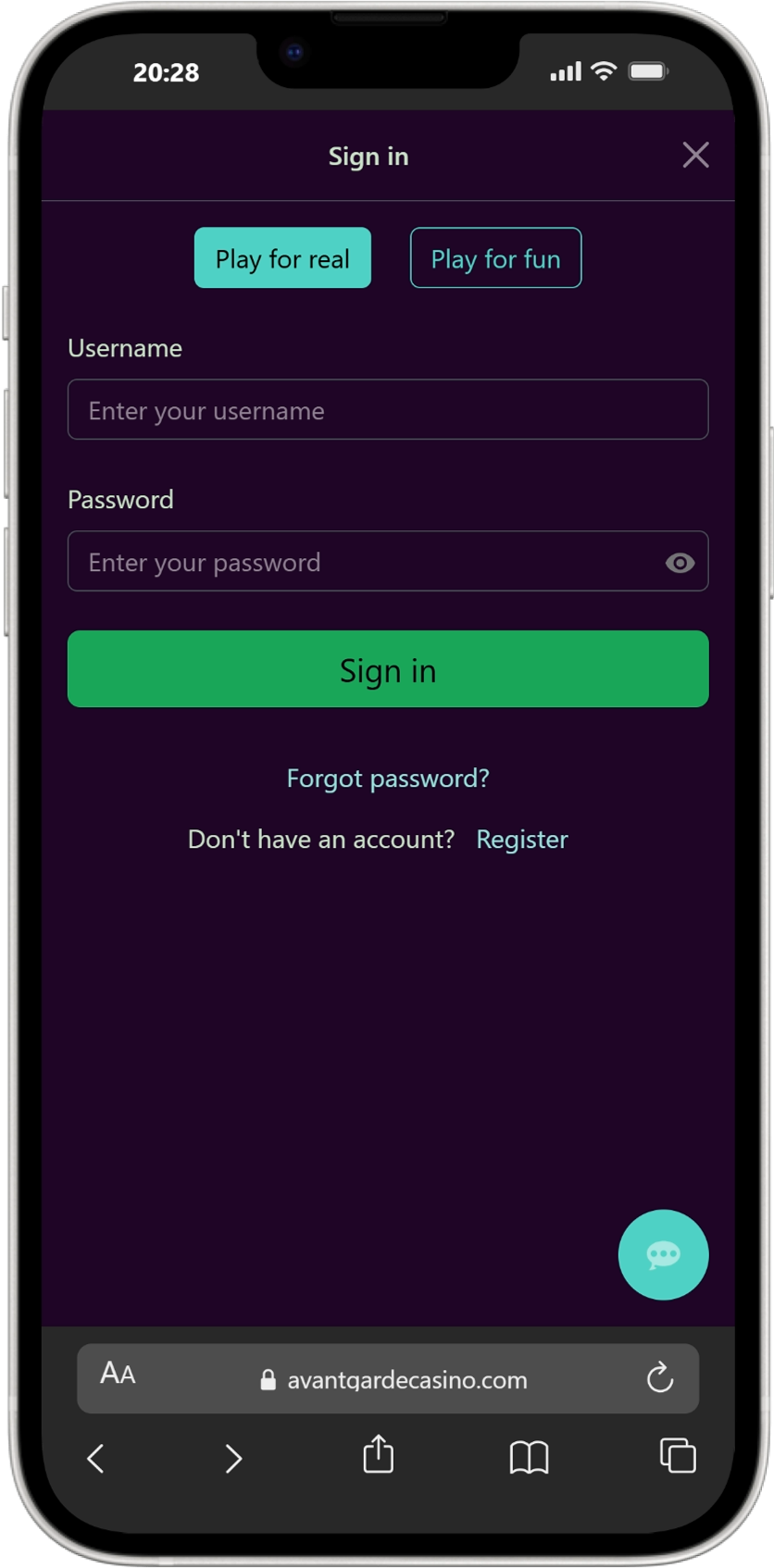Select the Play for real option
Viewport: 774px width, 1568px height.
pos(282,258)
